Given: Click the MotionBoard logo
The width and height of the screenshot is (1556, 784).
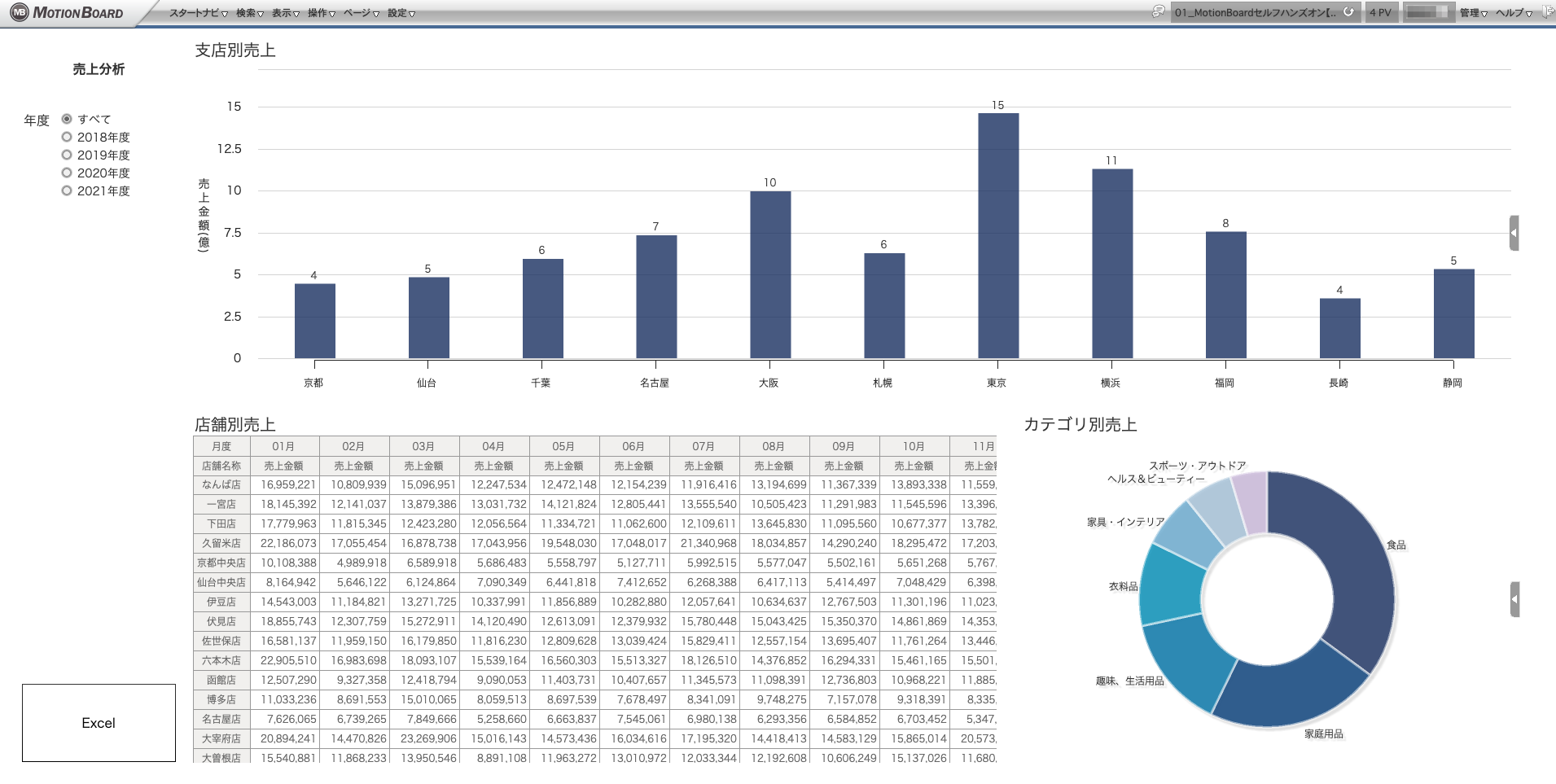Looking at the screenshot, I should click(67, 12).
